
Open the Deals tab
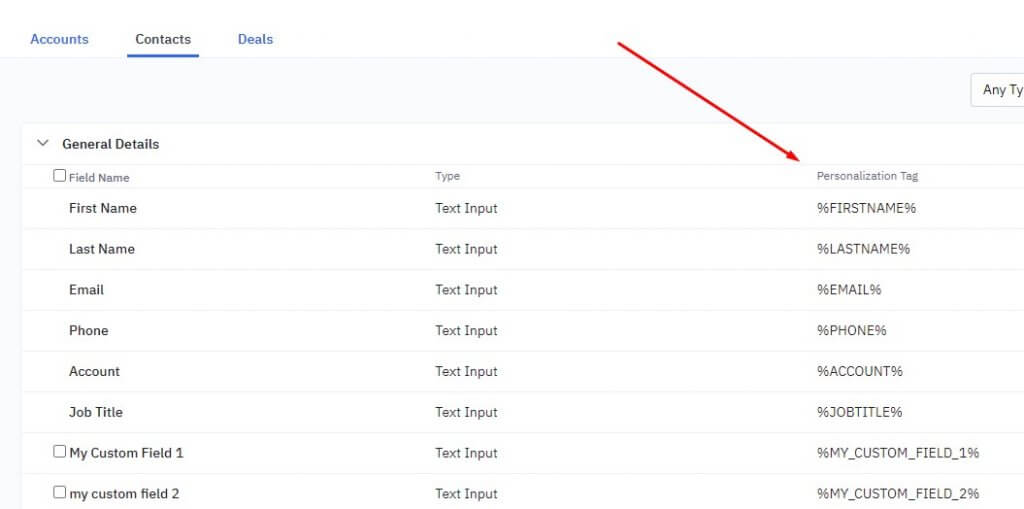click(x=255, y=39)
